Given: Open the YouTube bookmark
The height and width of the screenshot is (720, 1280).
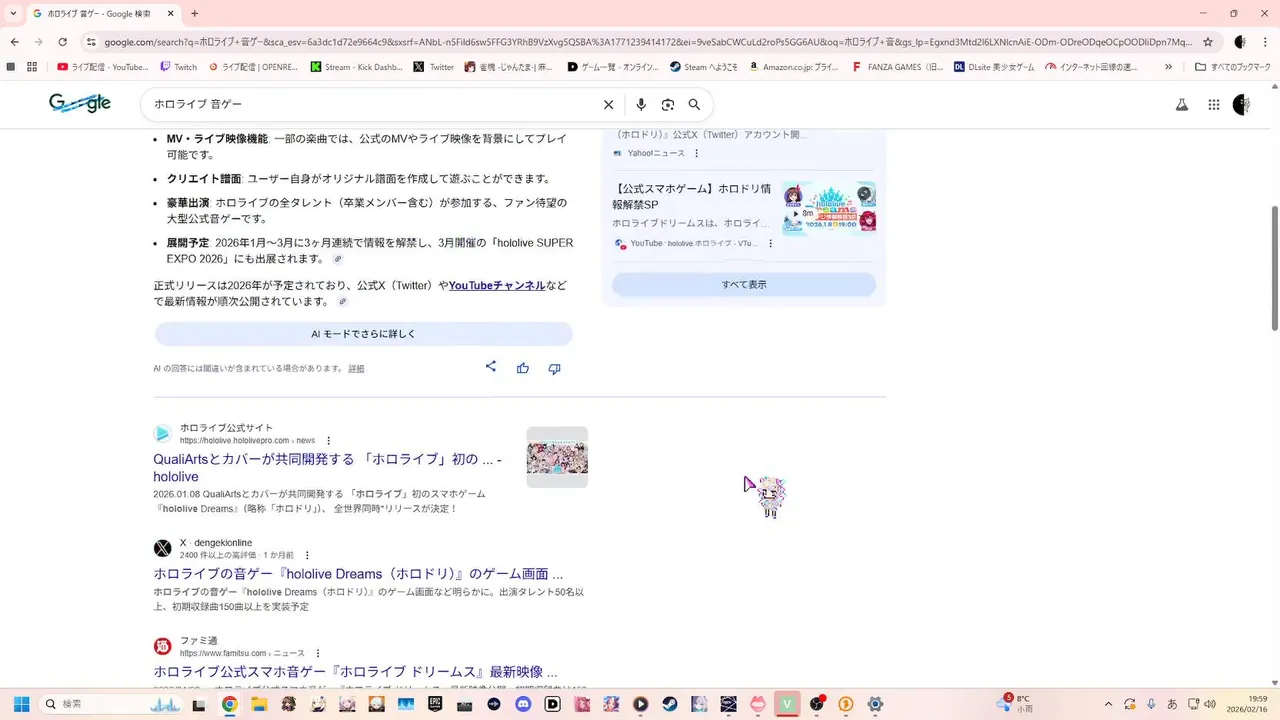Looking at the screenshot, I should (103, 67).
